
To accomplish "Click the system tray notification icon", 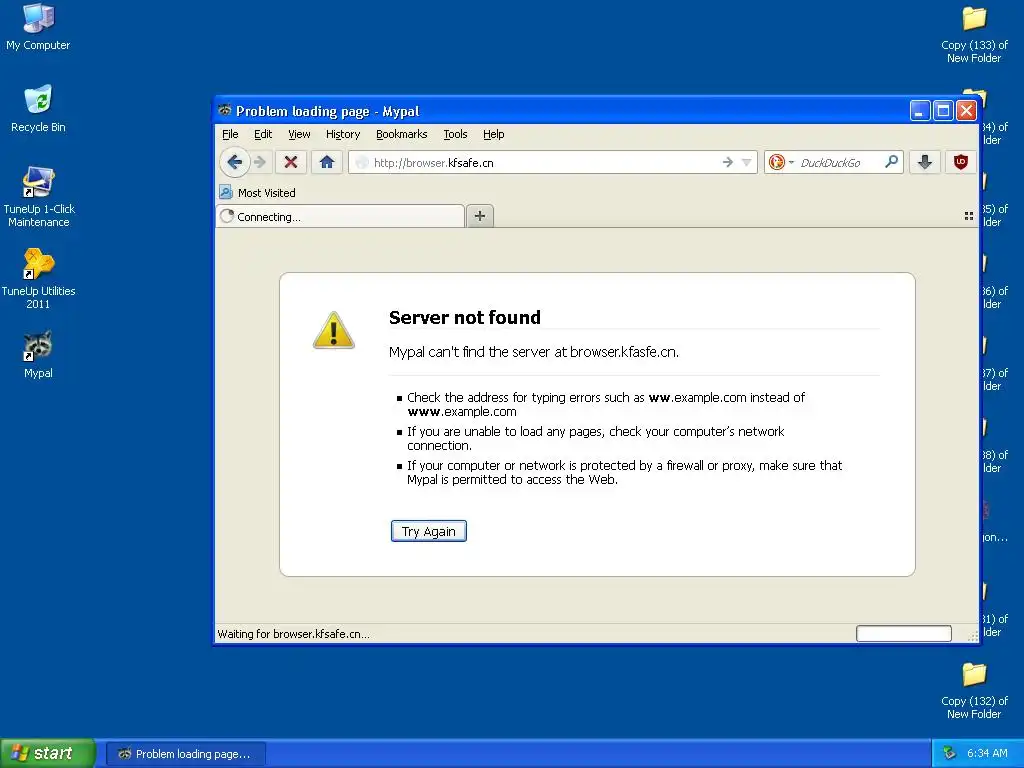I will tap(950, 753).
